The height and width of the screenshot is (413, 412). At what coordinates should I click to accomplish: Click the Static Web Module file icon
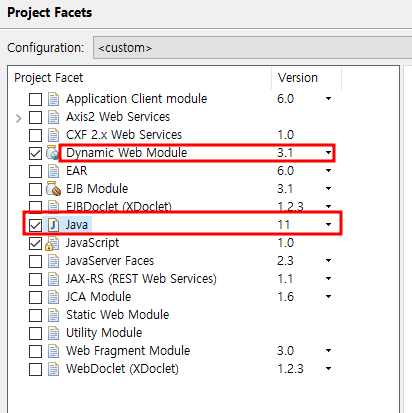tap(53, 315)
